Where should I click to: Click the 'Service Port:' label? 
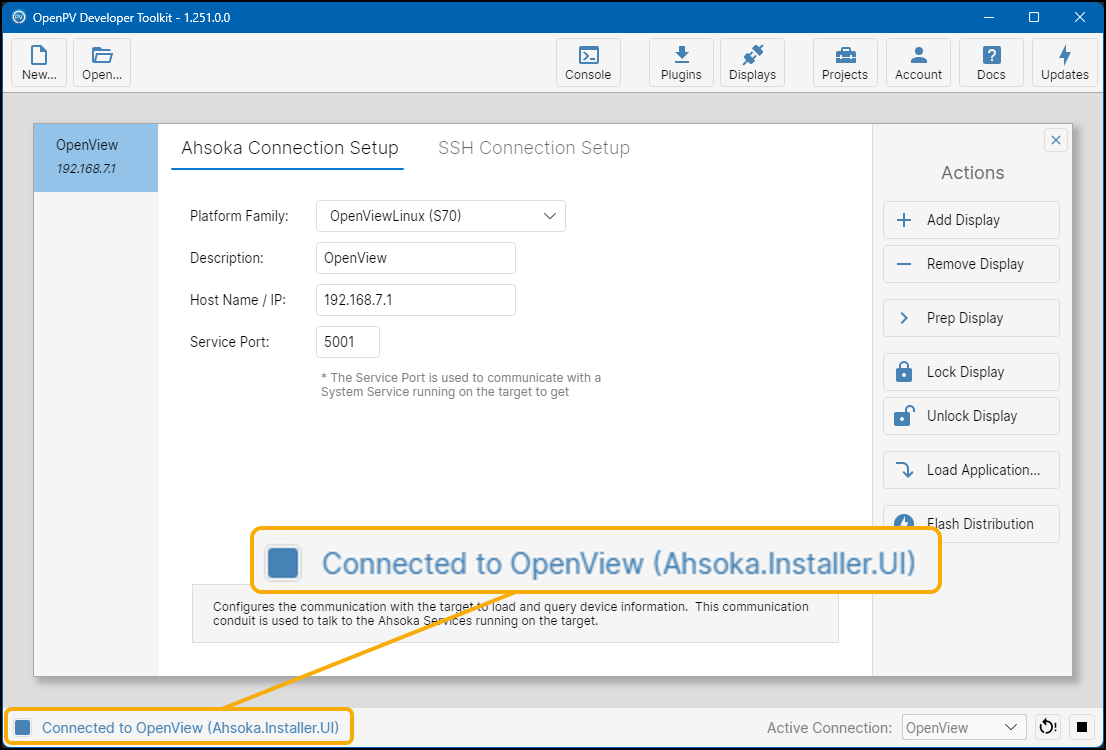(x=229, y=342)
